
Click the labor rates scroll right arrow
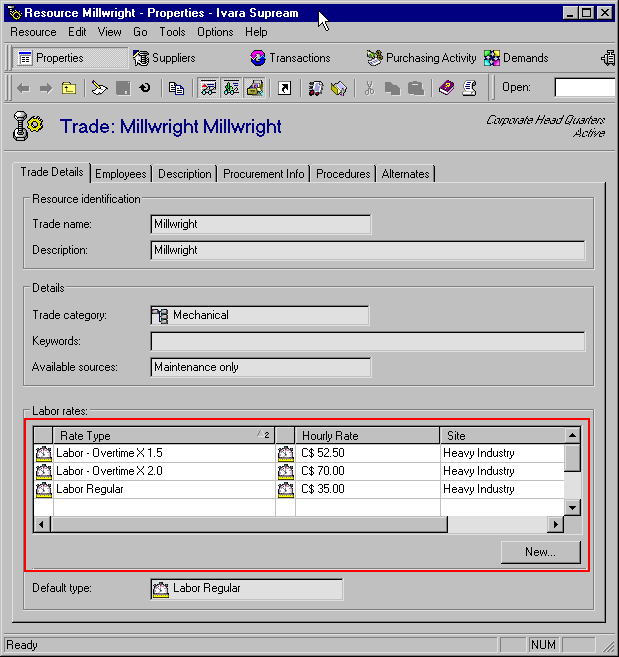tap(556, 525)
